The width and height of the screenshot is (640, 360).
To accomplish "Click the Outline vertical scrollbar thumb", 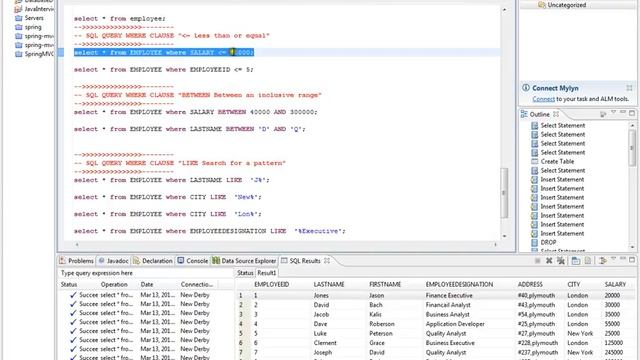I will [632, 148].
